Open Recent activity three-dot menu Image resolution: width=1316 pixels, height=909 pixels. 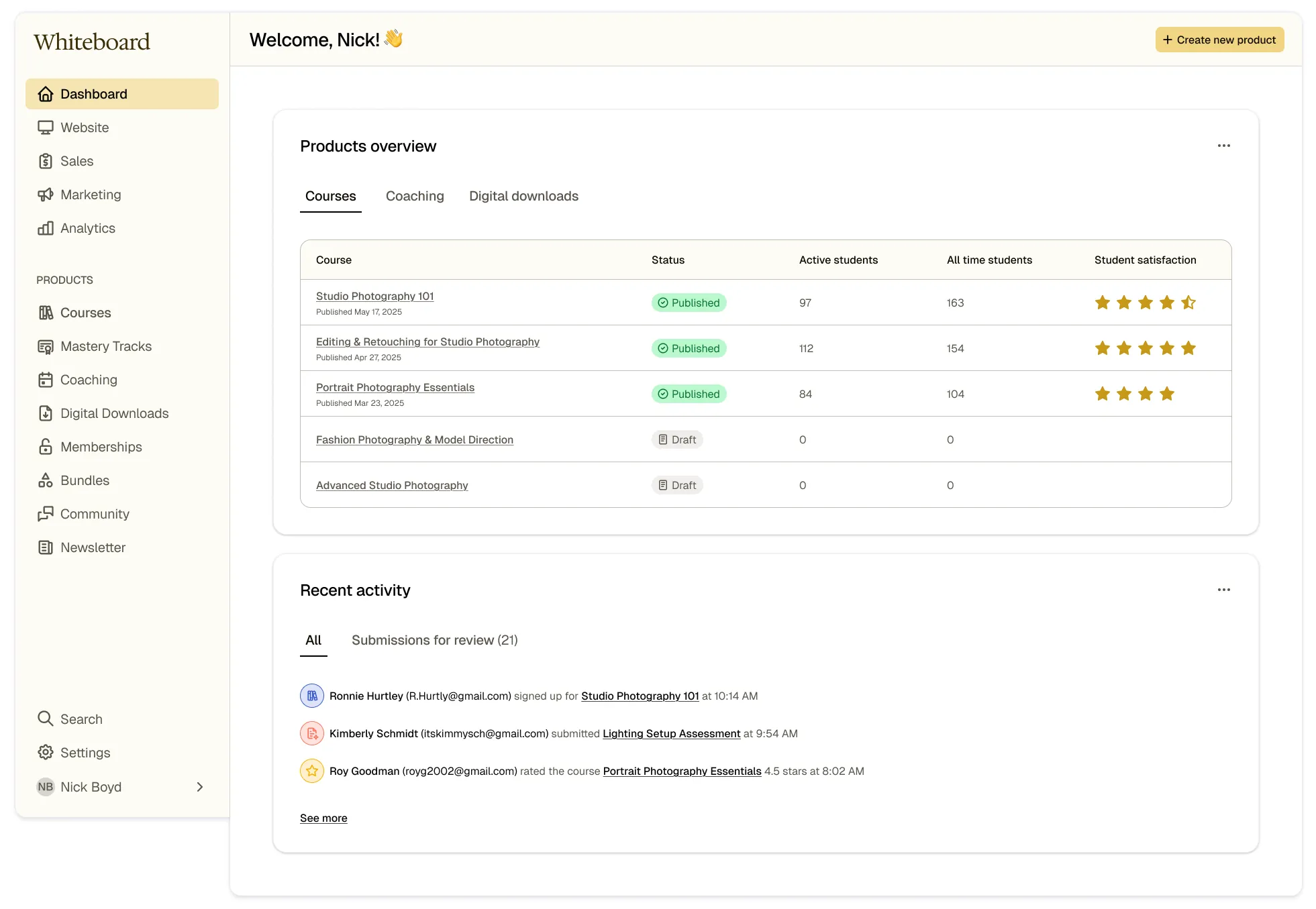[1223, 590]
